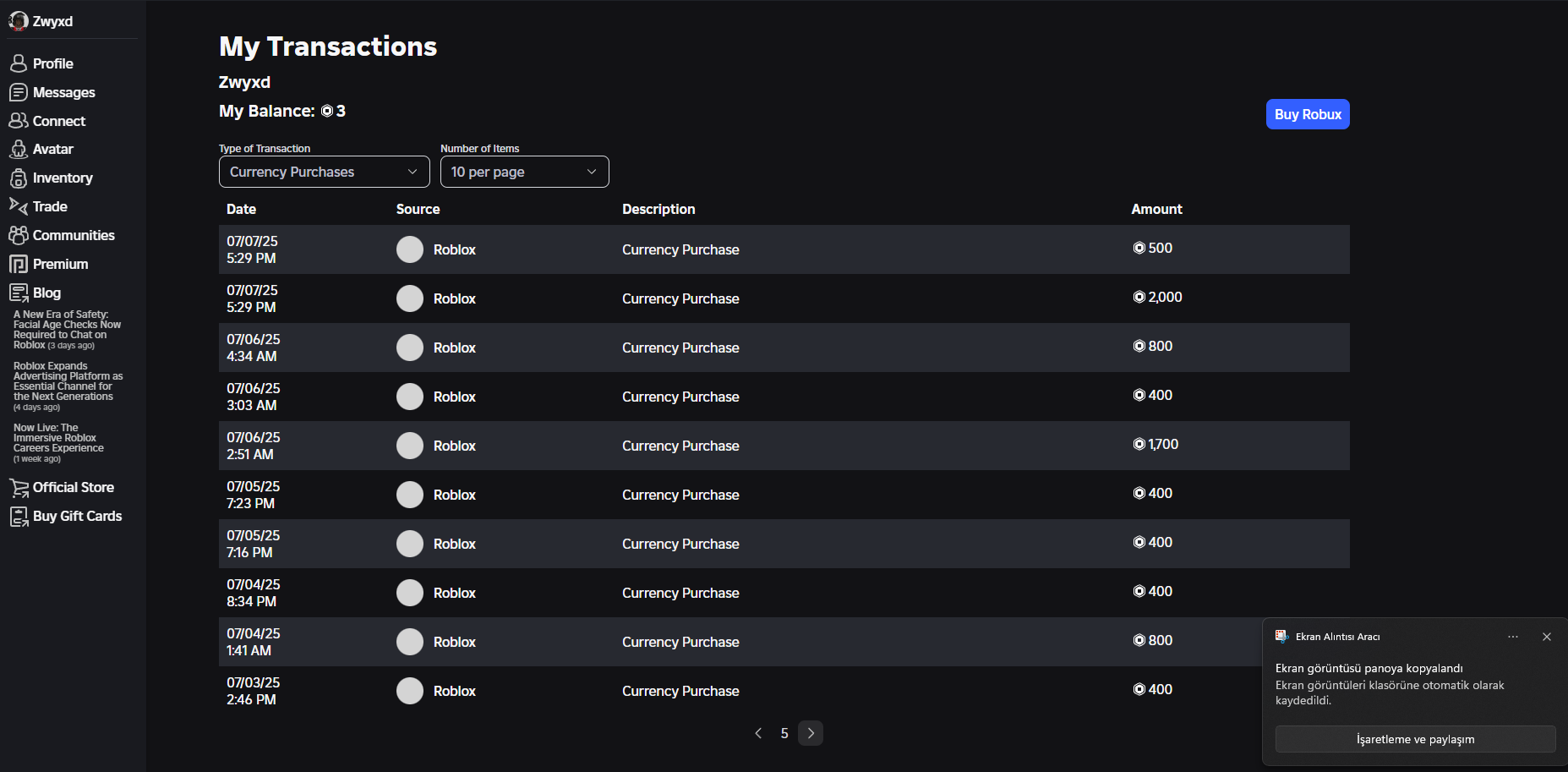Click the 07/06/25 3:03 AM date cell
This screenshot has height=772, width=1568.
tap(254, 397)
